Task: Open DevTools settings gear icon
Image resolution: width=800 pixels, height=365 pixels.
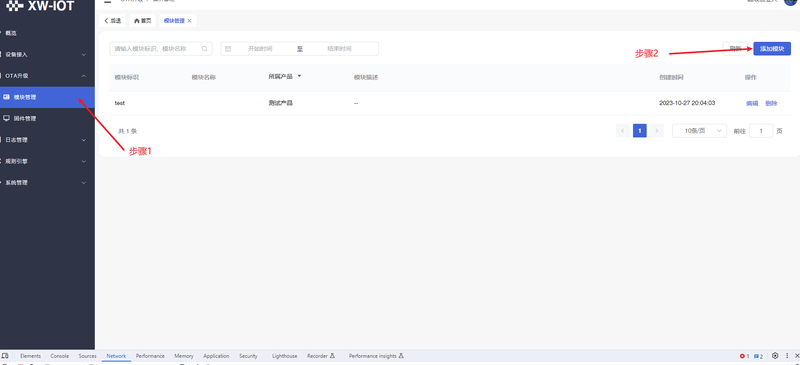Action: click(x=775, y=356)
